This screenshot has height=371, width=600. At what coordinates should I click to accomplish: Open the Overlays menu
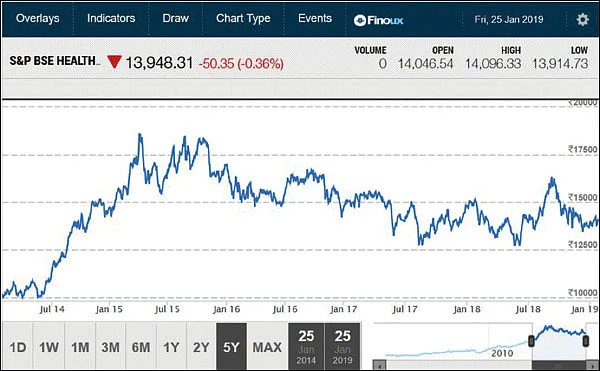coord(38,18)
